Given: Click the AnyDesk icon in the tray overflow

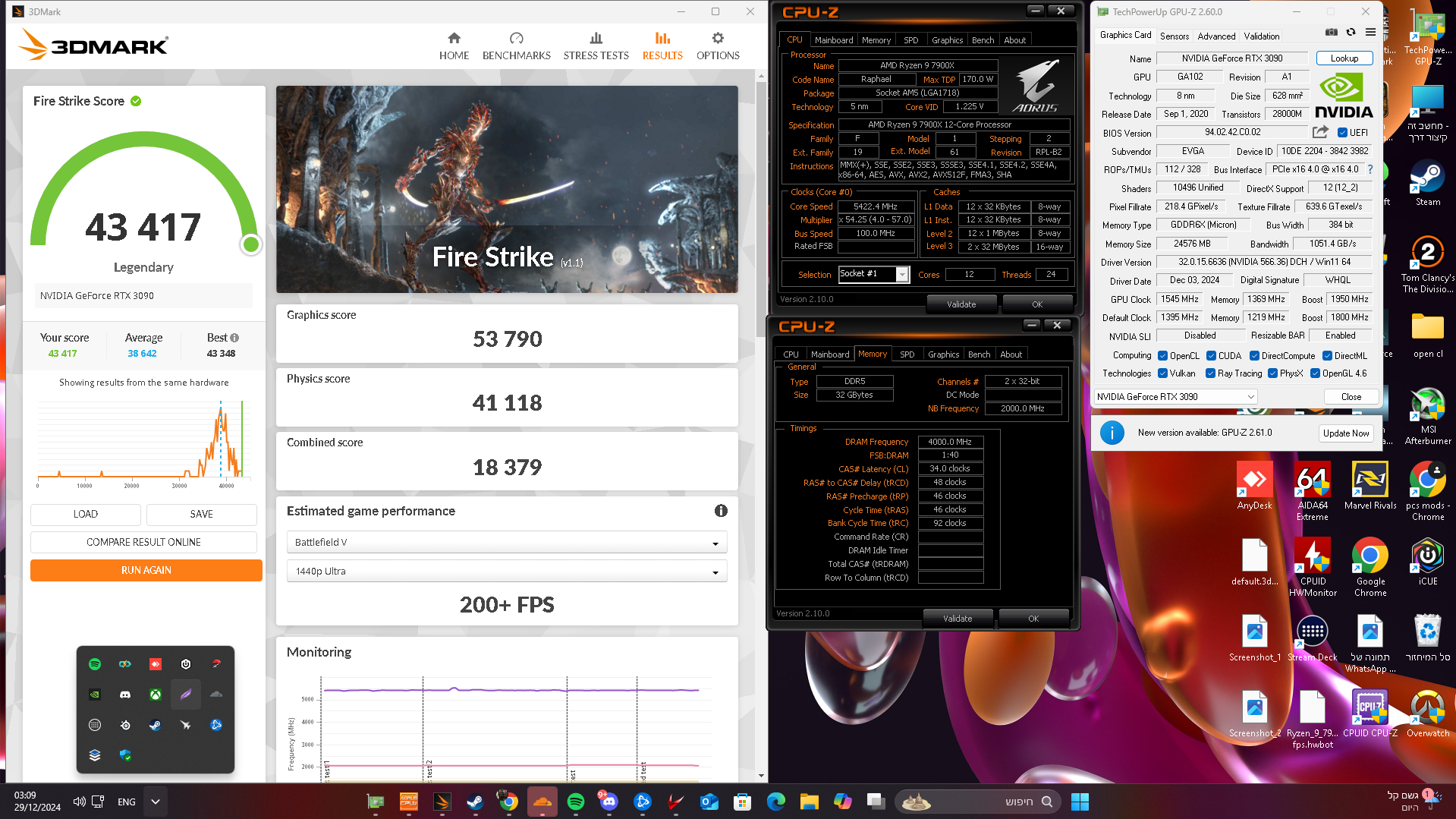Looking at the screenshot, I should (156, 664).
